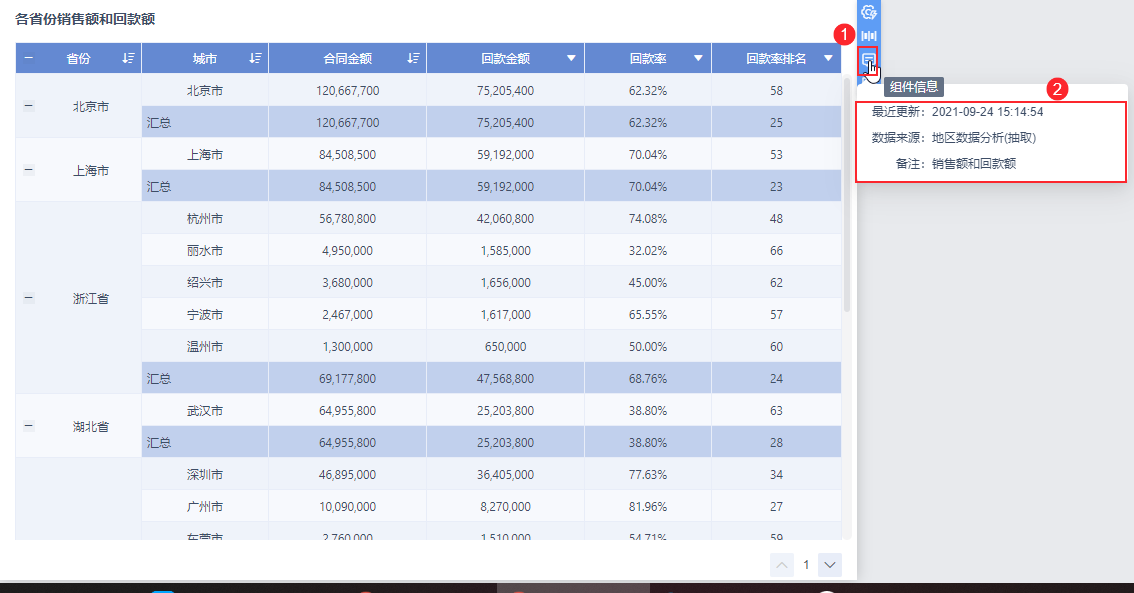Collapse all groups using header minus icon
The width and height of the screenshot is (1134, 593).
(x=28, y=58)
